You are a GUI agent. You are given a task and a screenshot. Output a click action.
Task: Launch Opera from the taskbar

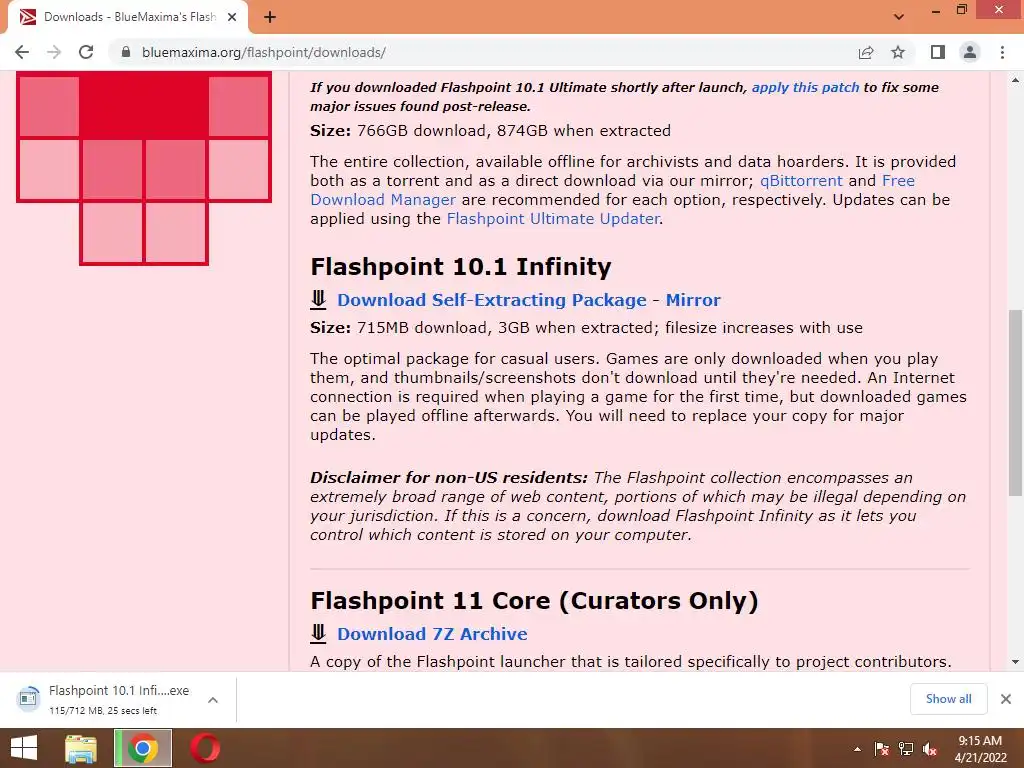pos(205,748)
